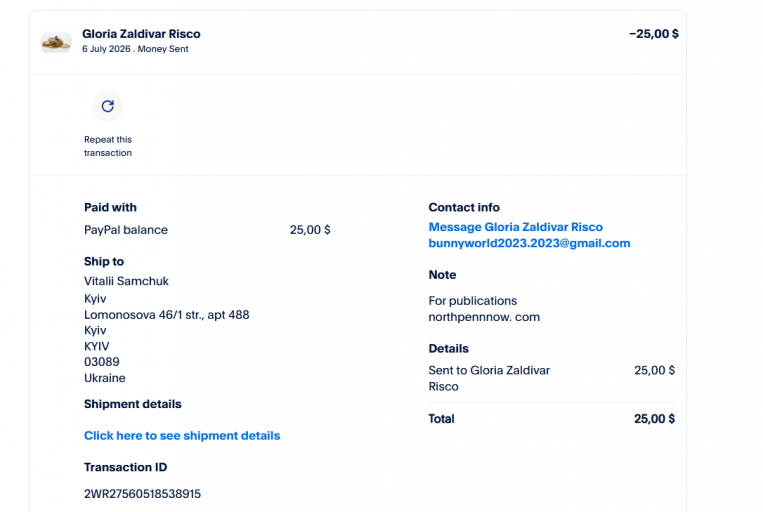The width and height of the screenshot is (763, 512).
Task: Click the circular repeat transaction icon
Action: (108, 106)
